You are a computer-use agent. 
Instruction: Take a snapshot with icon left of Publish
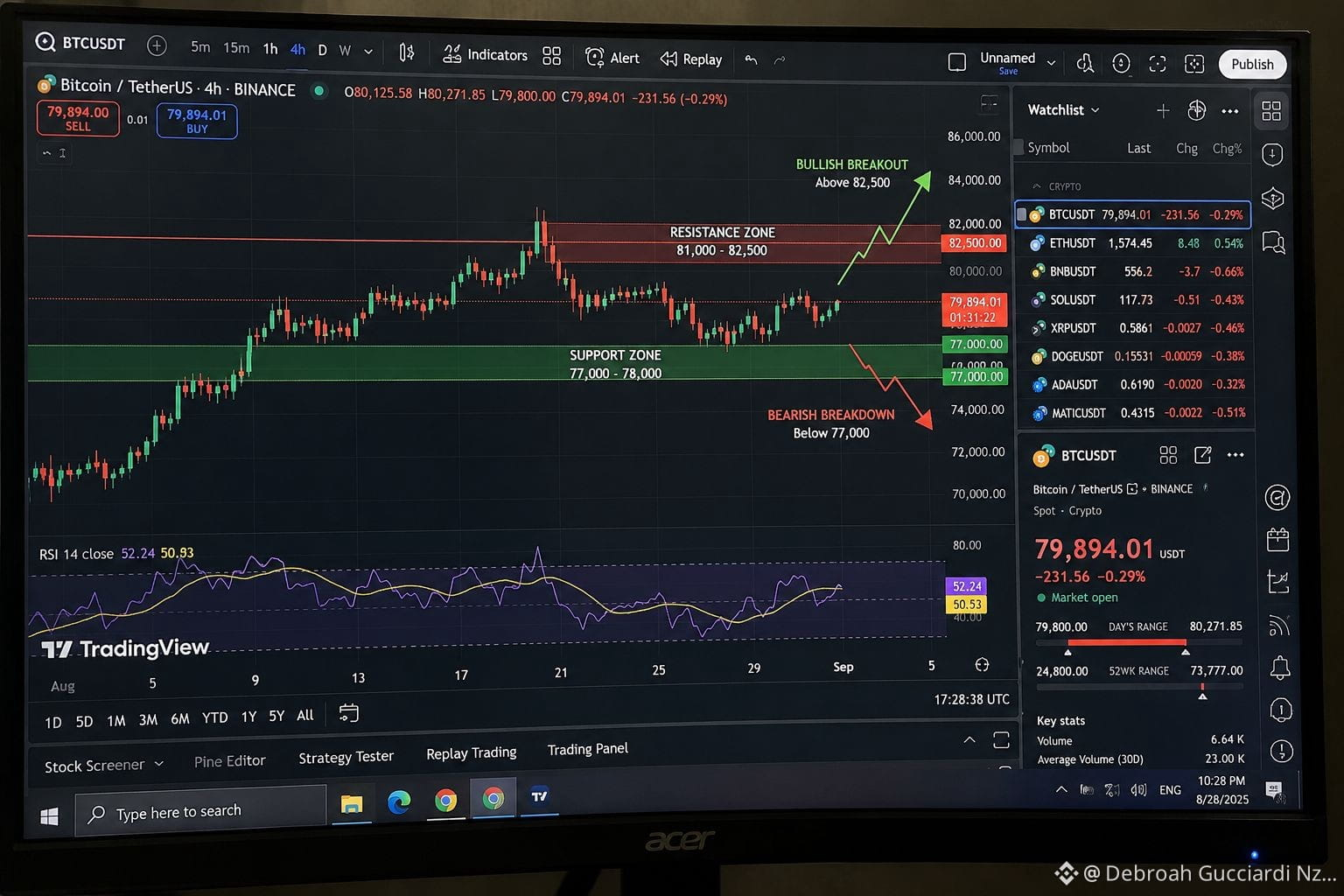point(1194,64)
